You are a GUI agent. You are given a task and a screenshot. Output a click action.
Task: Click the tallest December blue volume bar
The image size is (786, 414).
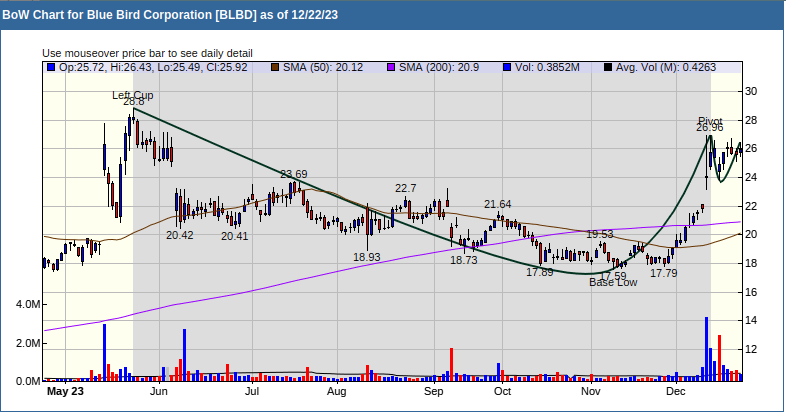coord(706,349)
